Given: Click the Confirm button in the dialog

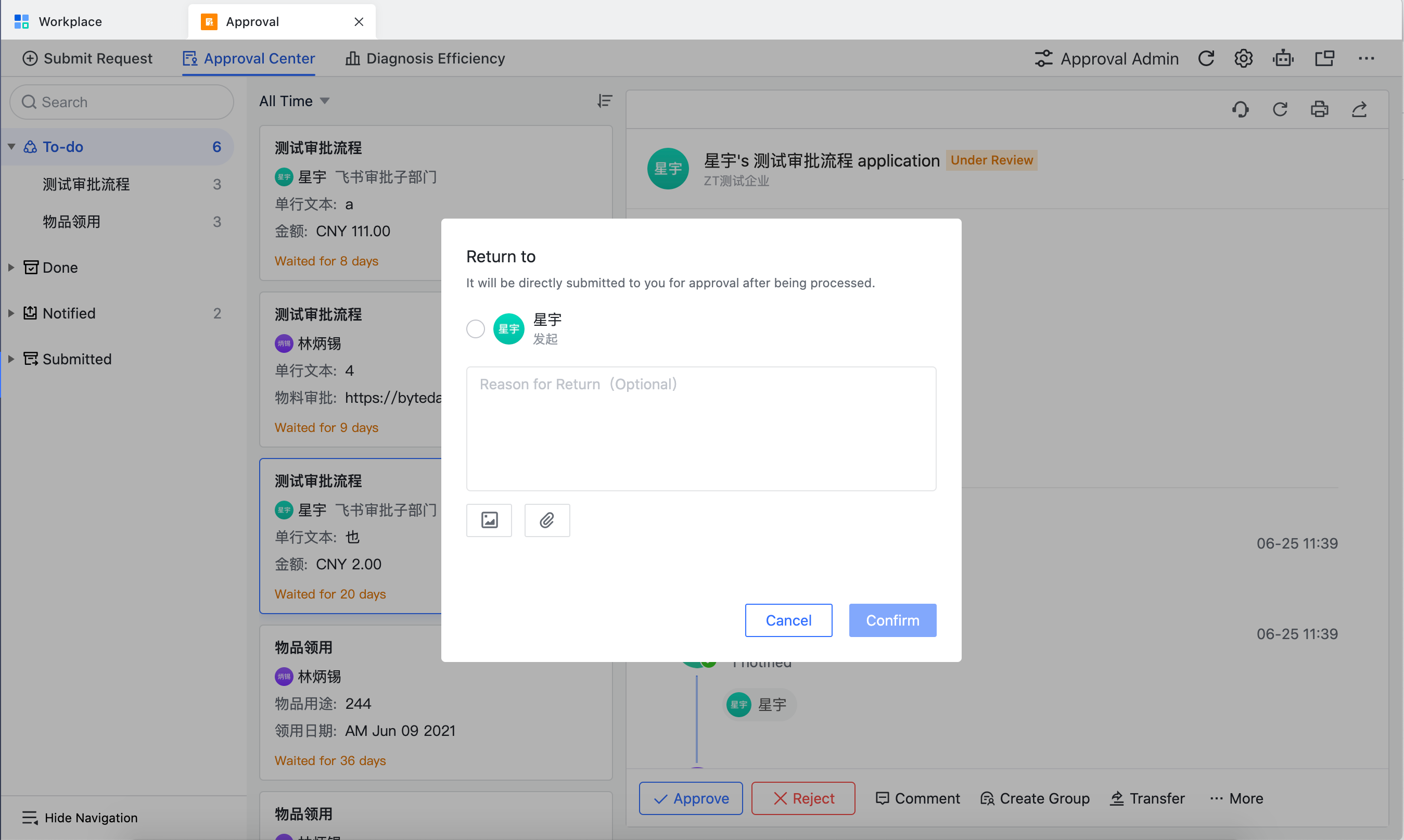Looking at the screenshot, I should point(892,620).
